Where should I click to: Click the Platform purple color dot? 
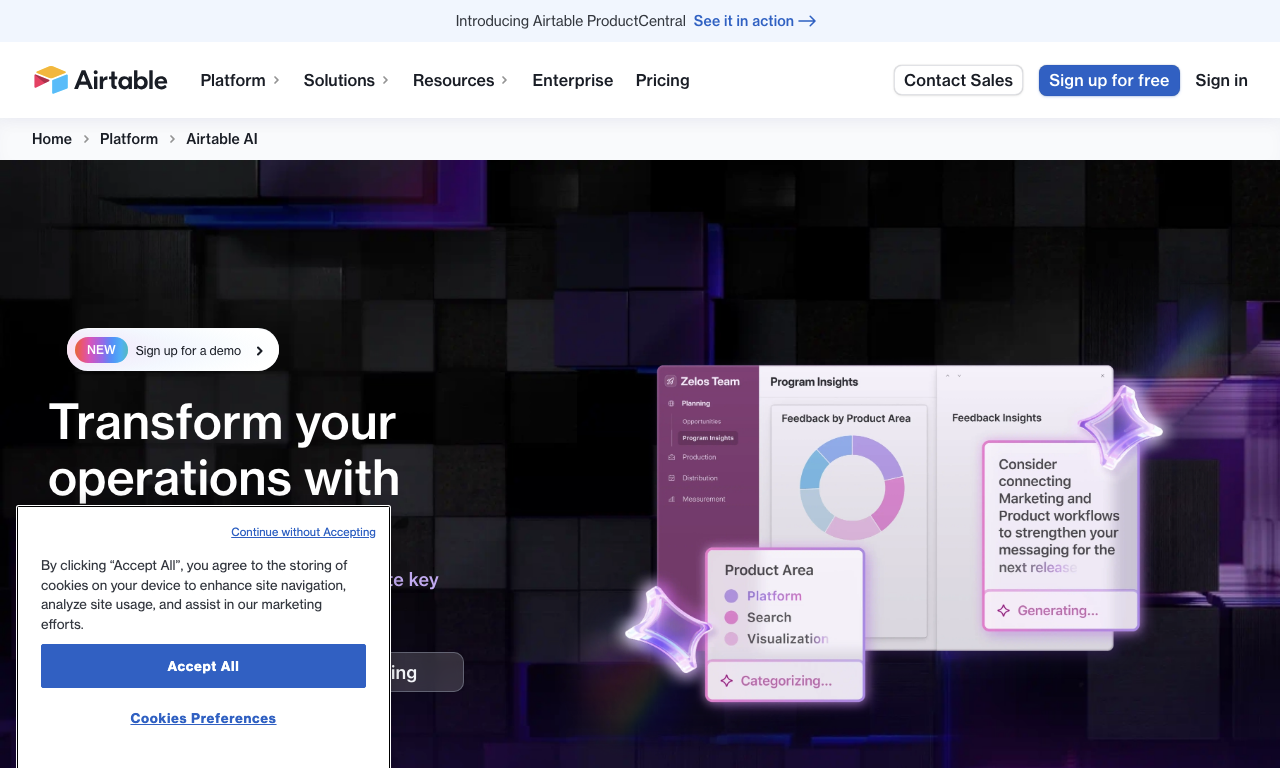tap(731, 596)
